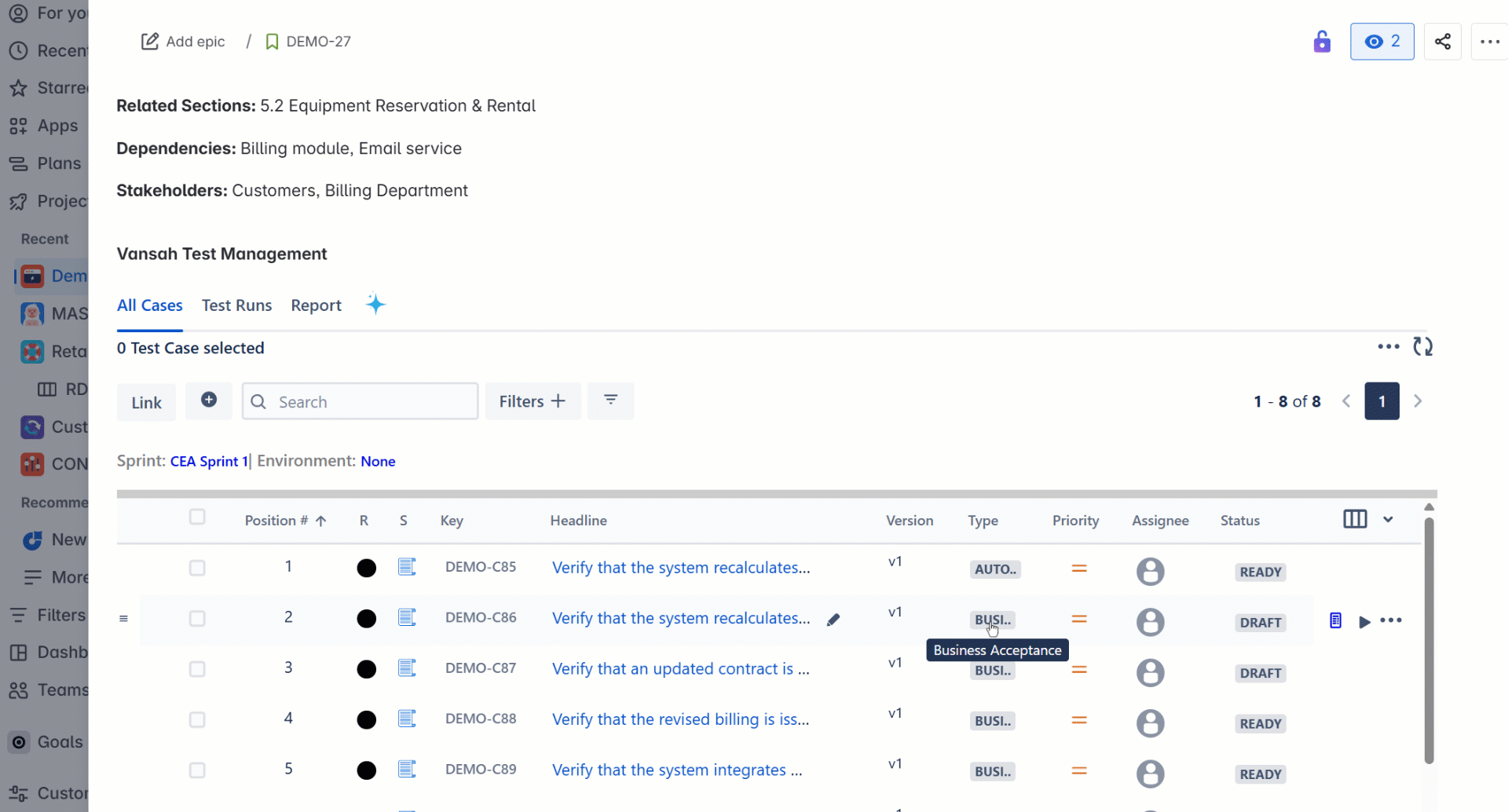Check the box for DEMO-C86
This screenshot has height=812, width=1508.
pos(197,619)
